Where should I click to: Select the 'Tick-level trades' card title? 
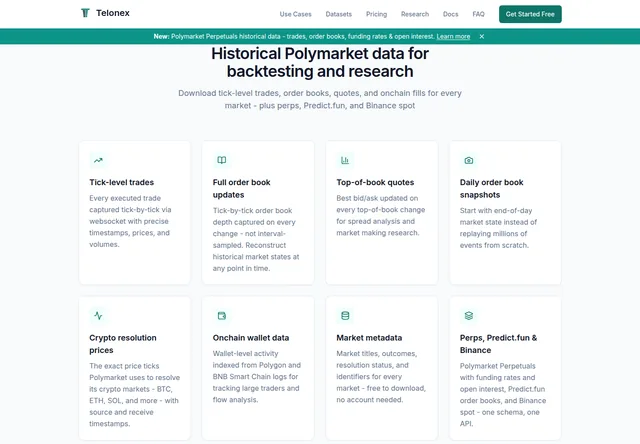(x=122, y=182)
